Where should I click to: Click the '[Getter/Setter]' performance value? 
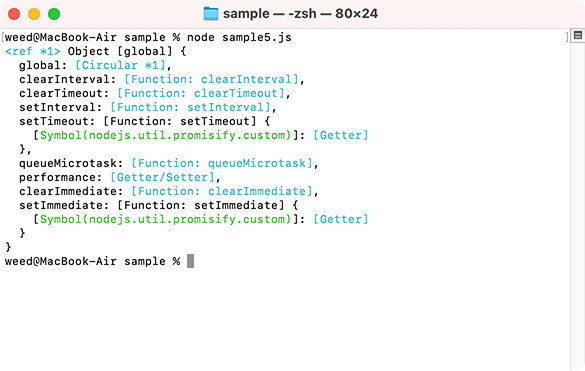click(162, 177)
